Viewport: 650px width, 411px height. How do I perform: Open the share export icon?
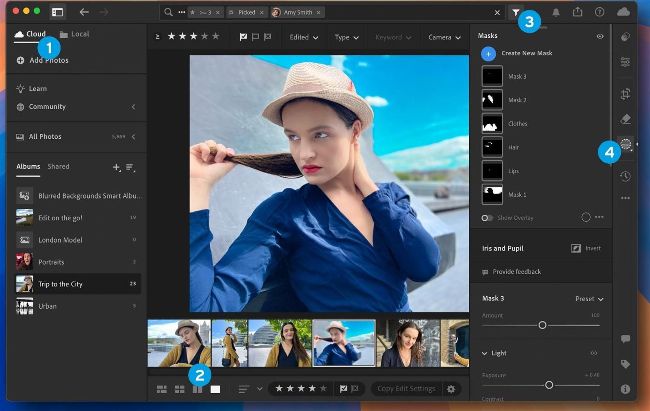[577, 12]
